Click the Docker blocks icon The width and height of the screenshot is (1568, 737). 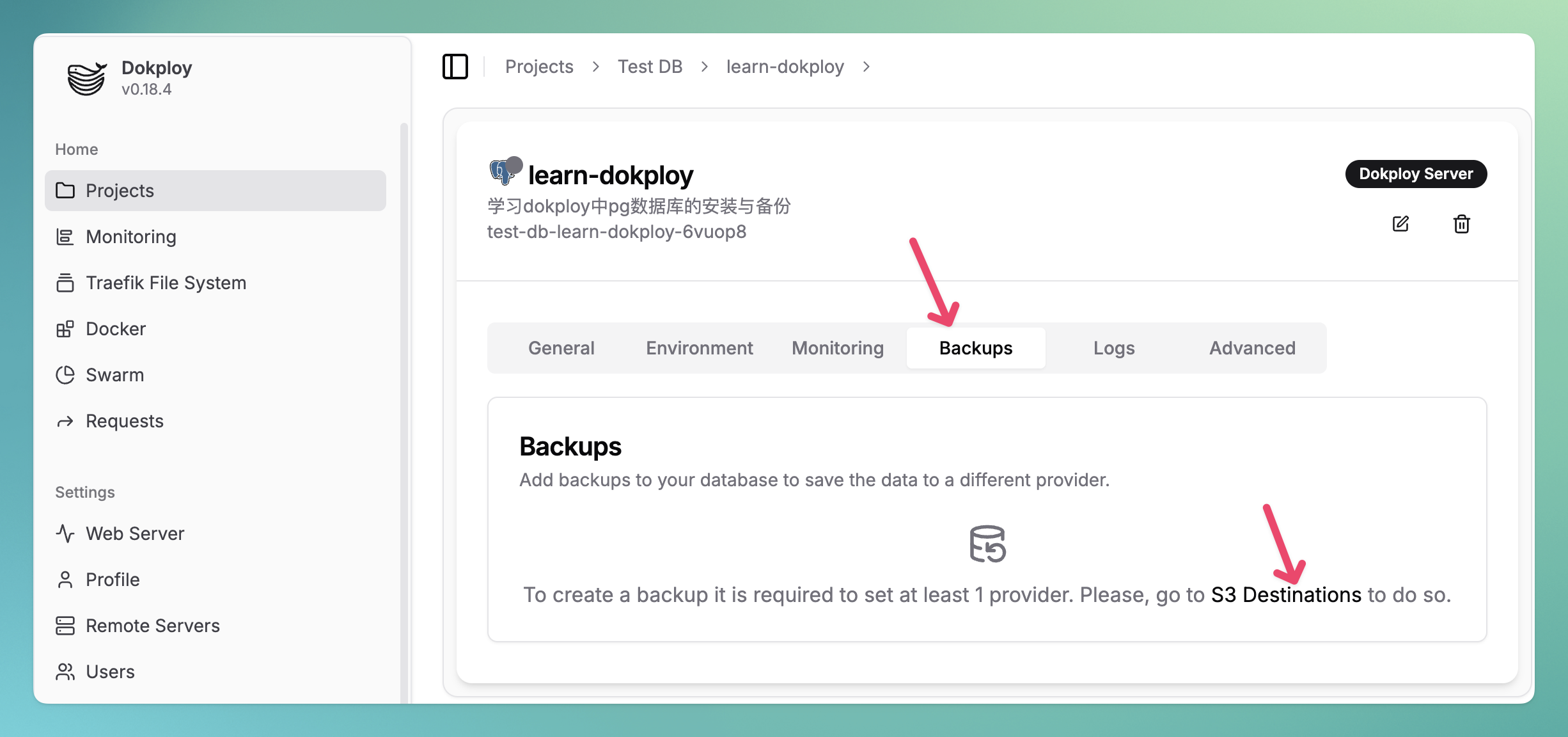(65, 329)
